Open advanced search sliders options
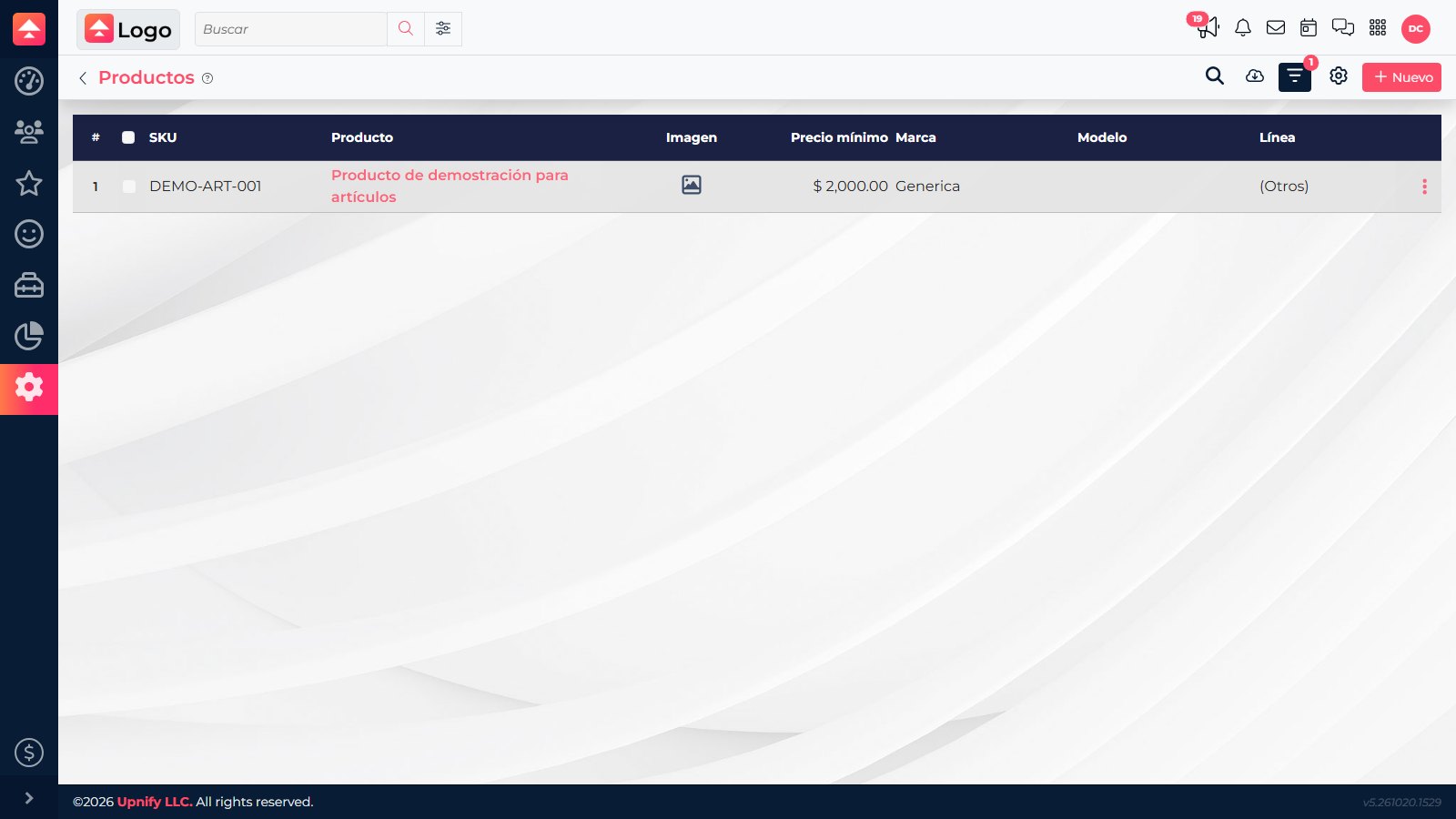1456x819 pixels. click(x=443, y=29)
